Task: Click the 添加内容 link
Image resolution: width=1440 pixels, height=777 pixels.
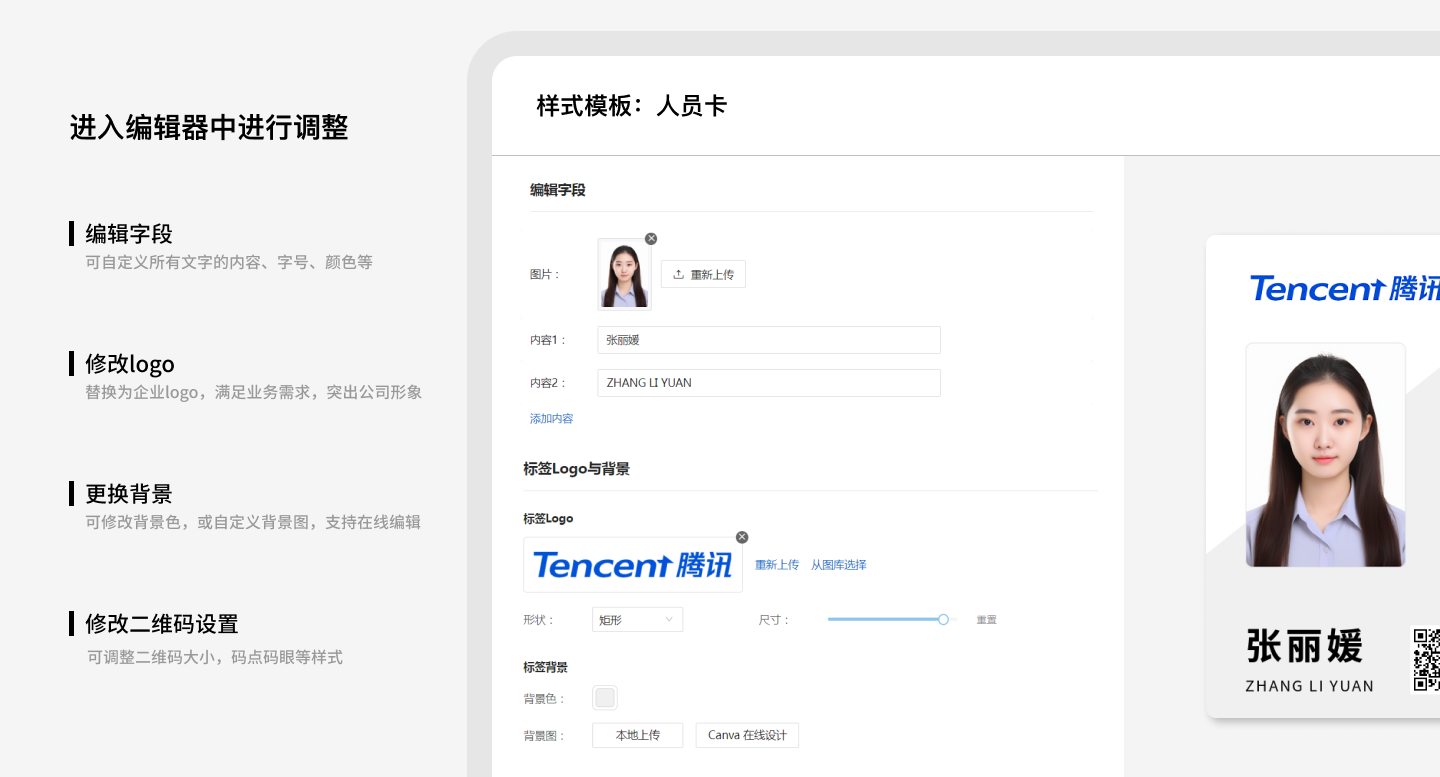Action: tap(552, 418)
